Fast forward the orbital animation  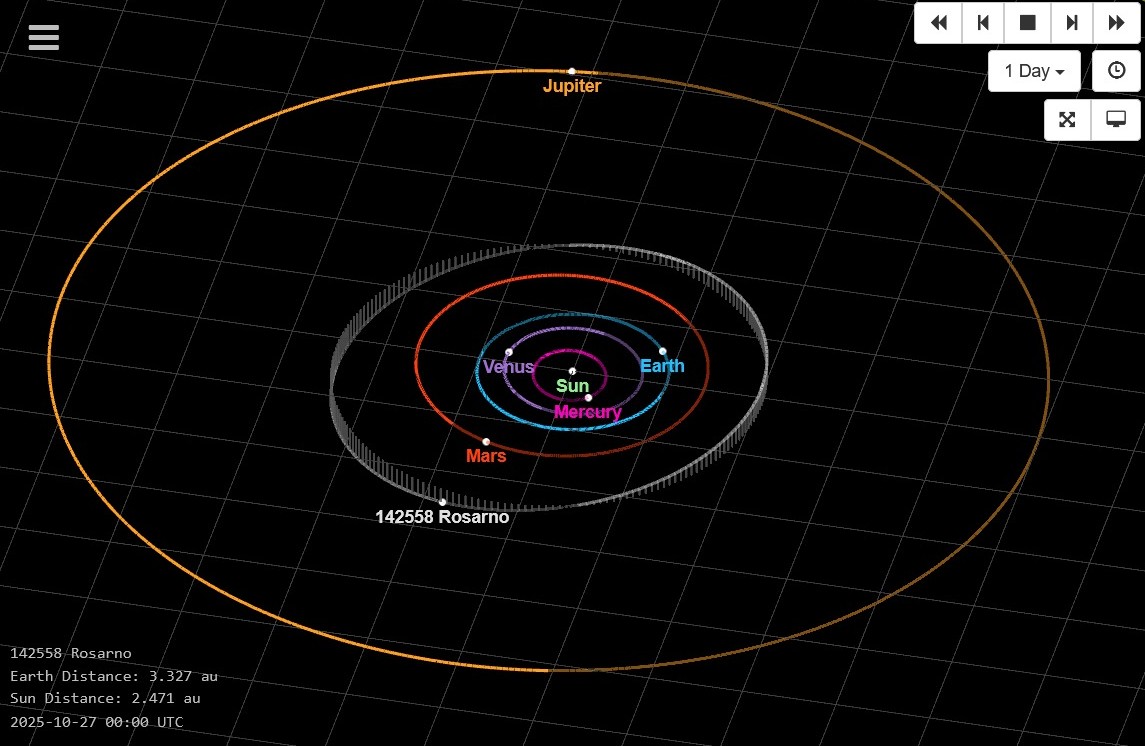(x=1116, y=22)
